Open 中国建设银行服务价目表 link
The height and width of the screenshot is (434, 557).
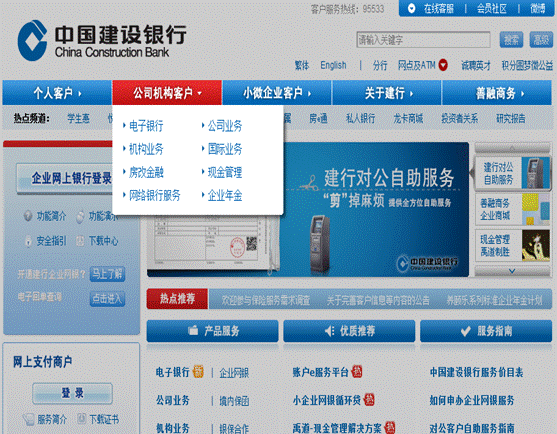476,372
